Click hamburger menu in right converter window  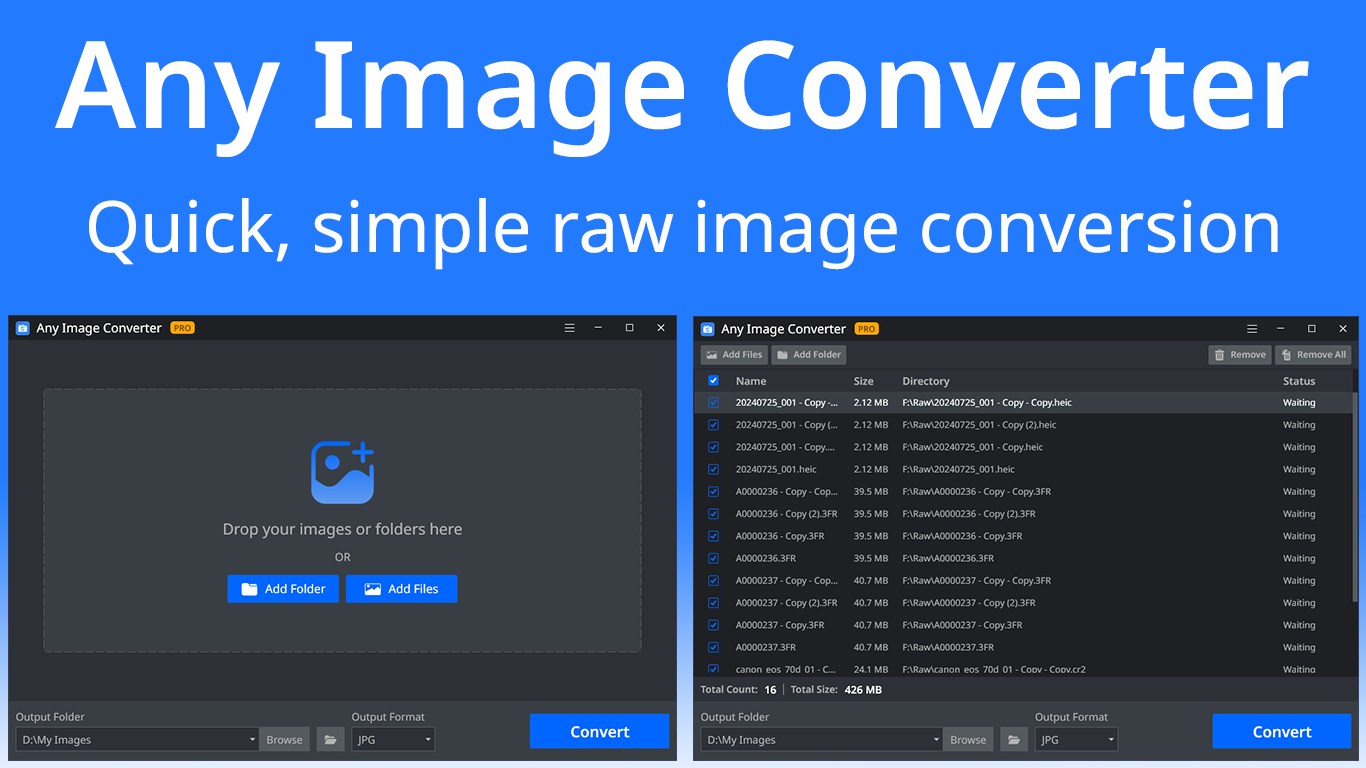click(1252, 329)
